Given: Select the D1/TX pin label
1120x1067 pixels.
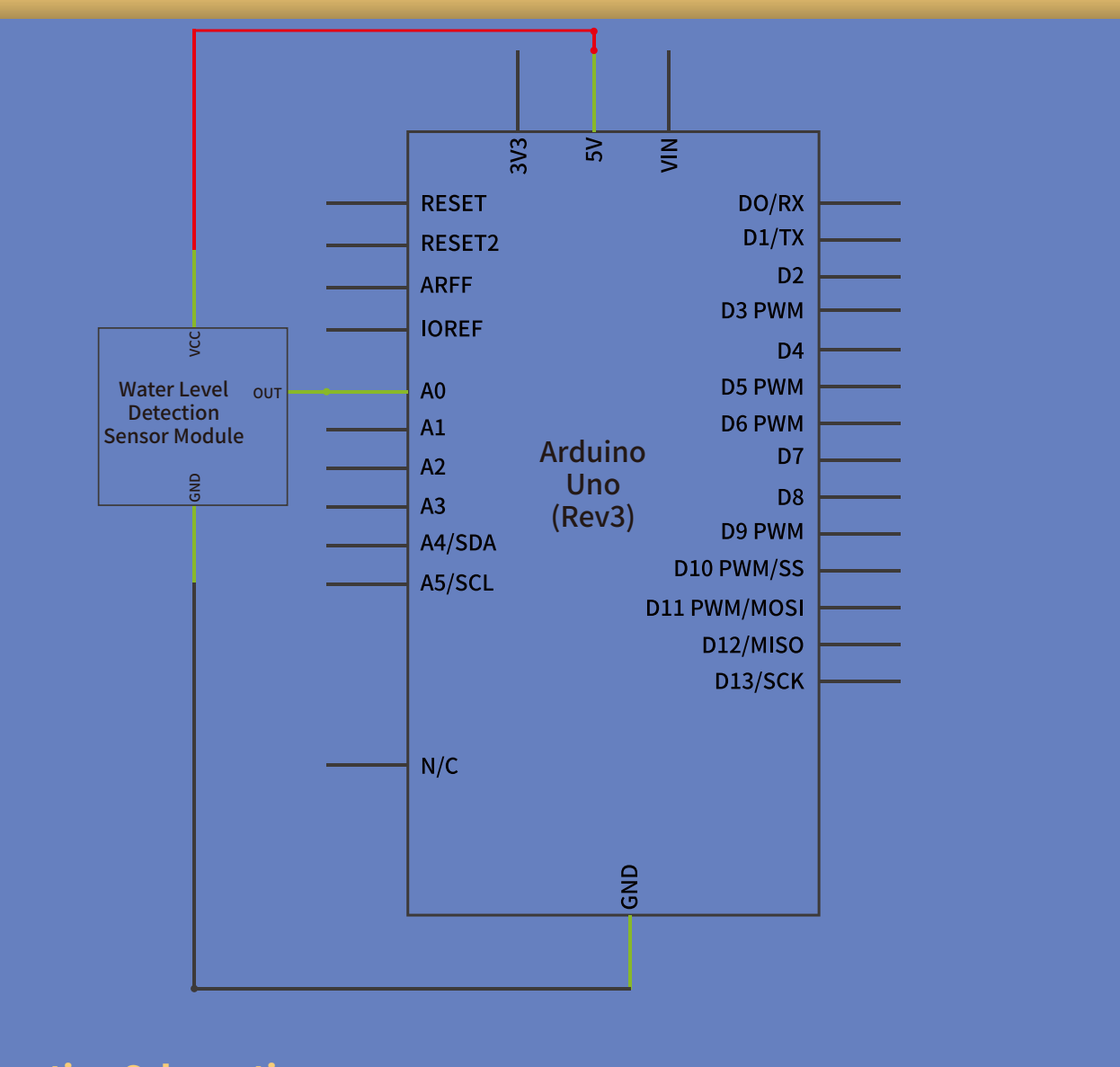Looking at the screenshot, I should 773,238.
